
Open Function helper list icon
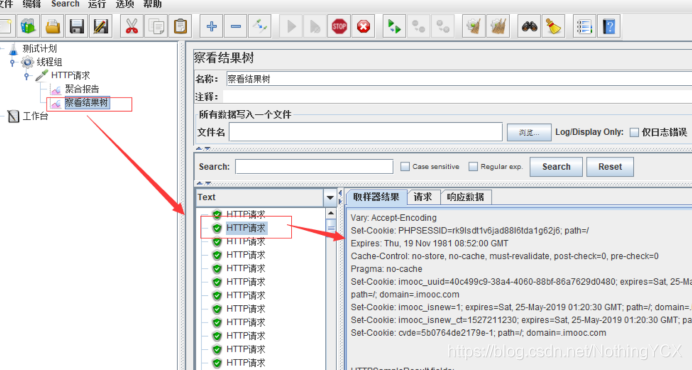pyautogui.click(x=584, y=26)
